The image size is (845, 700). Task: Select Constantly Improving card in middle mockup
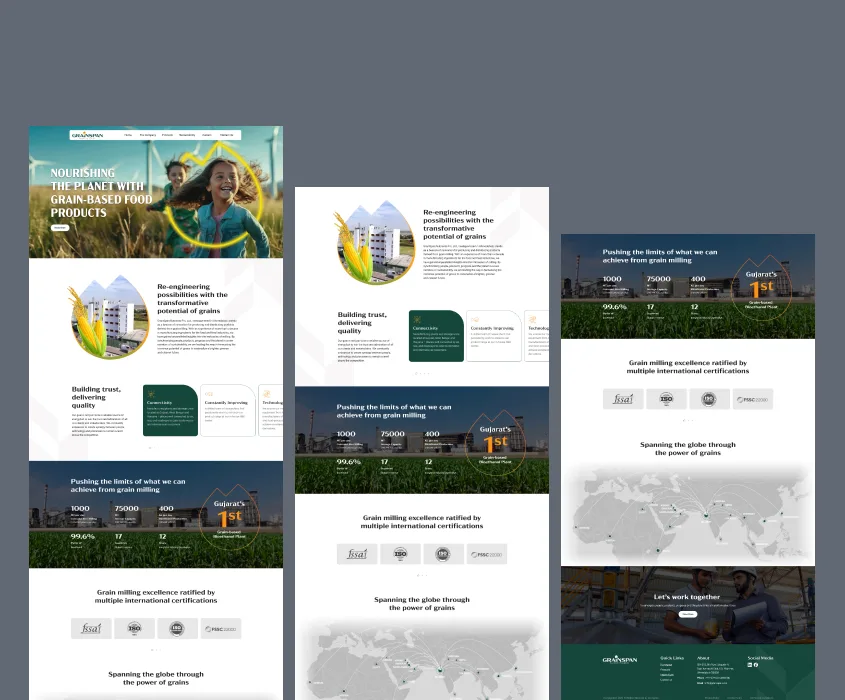click(494, 336)
